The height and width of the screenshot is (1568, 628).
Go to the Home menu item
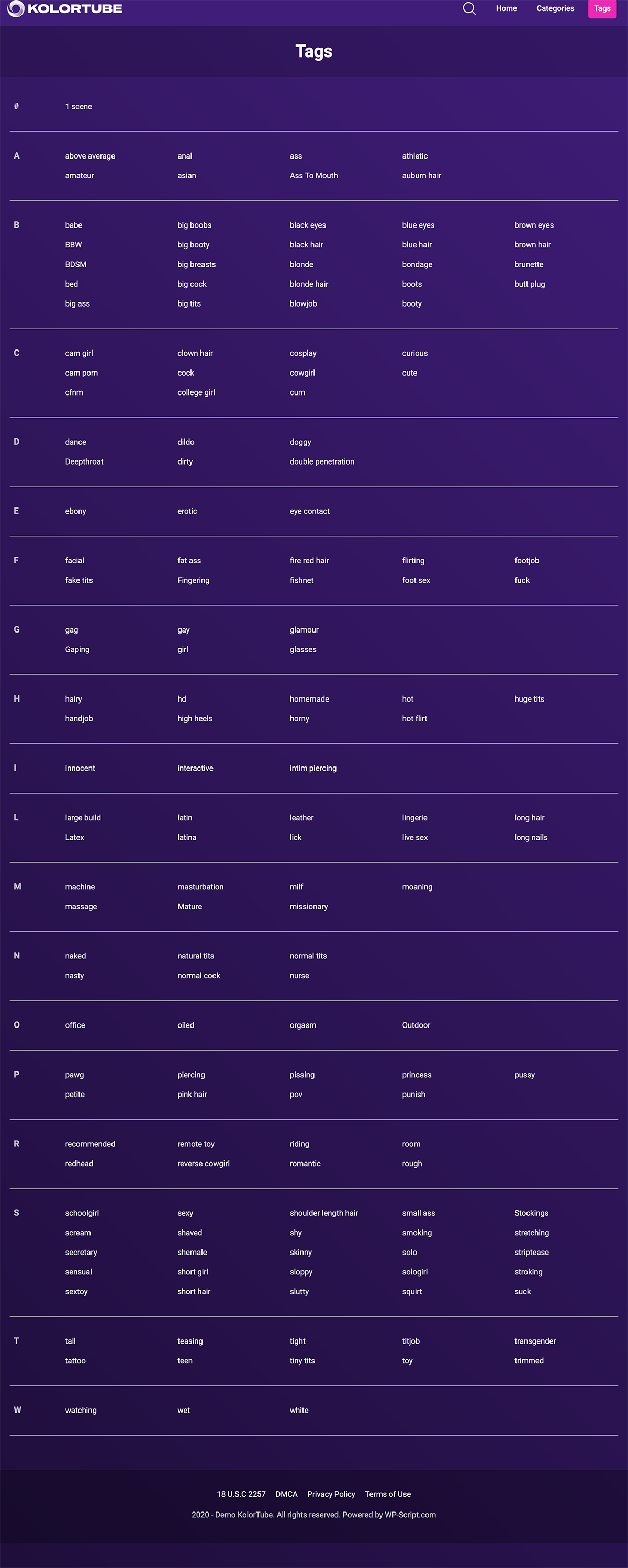coord(506,8)
